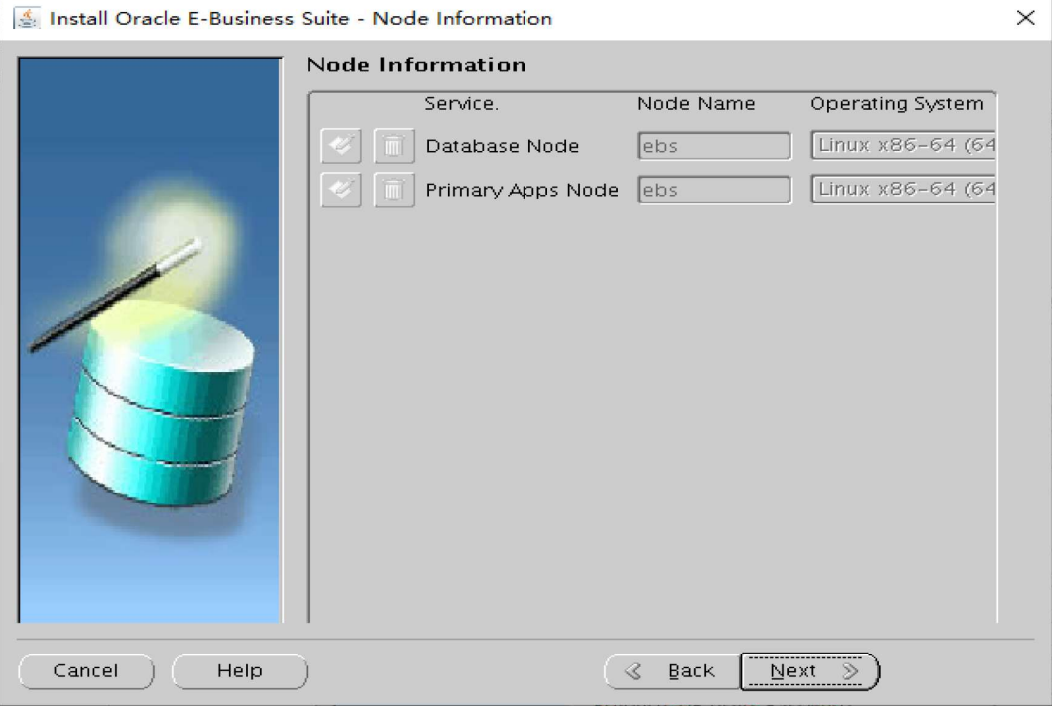This screenshot has height=706, width=1052.
Task: Click the edit icon for Database Node
Action: pos(341,146)
